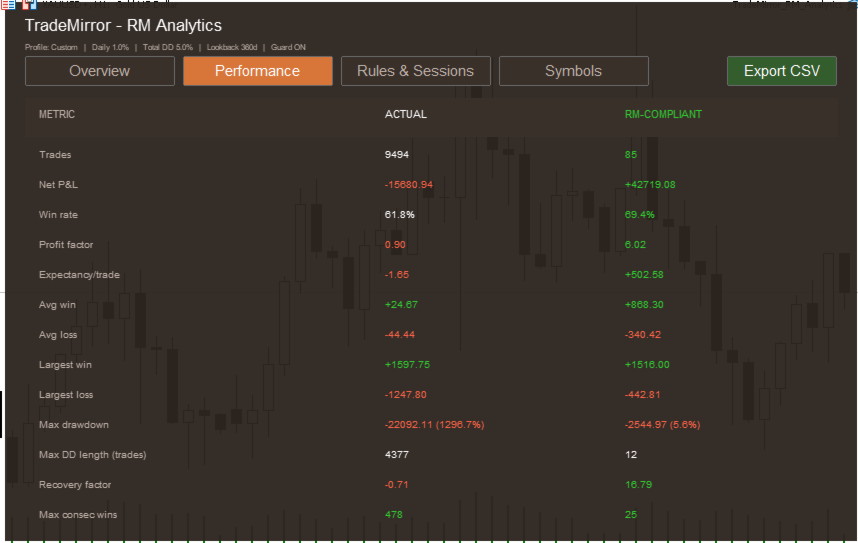
Task: Click RM-compliant avg loss -340.42
Action: [x=642, y=335]
